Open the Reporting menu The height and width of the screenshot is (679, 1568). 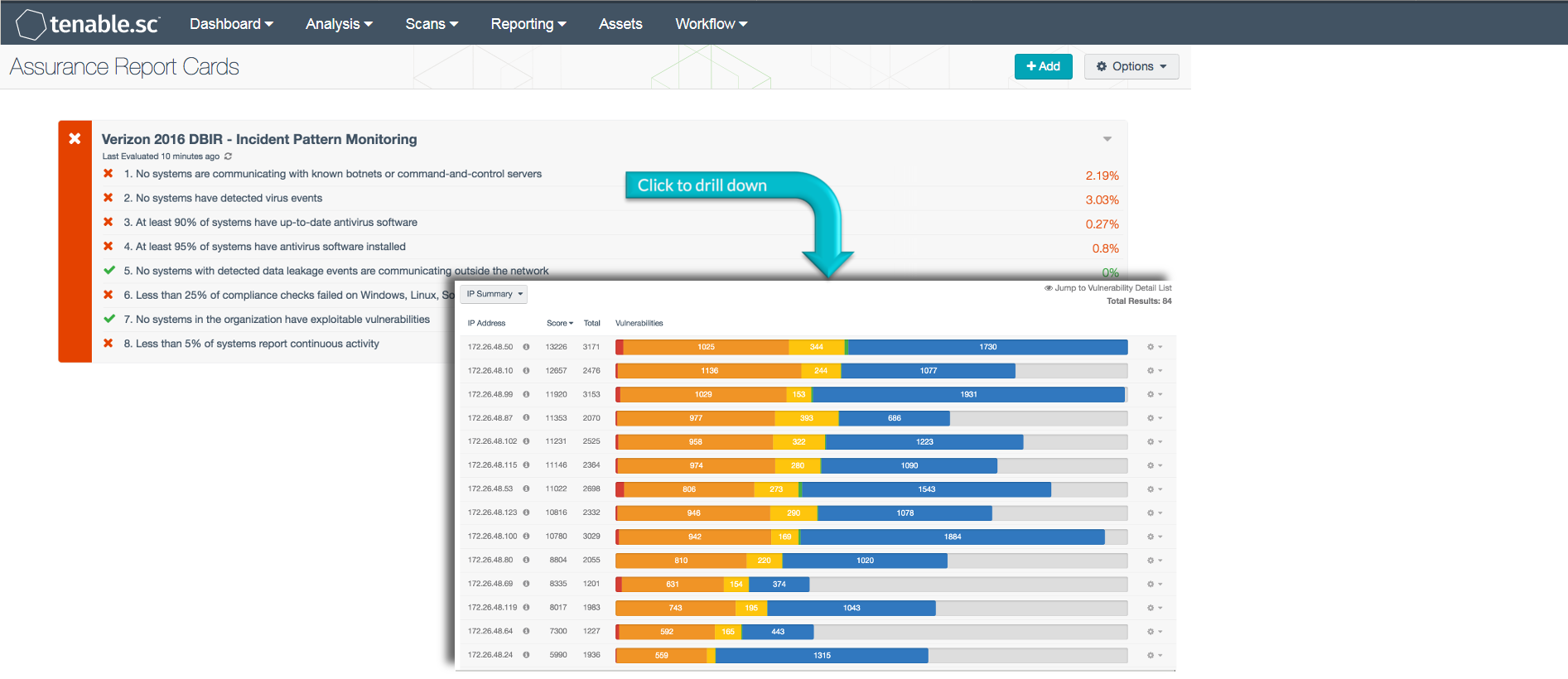528,24
